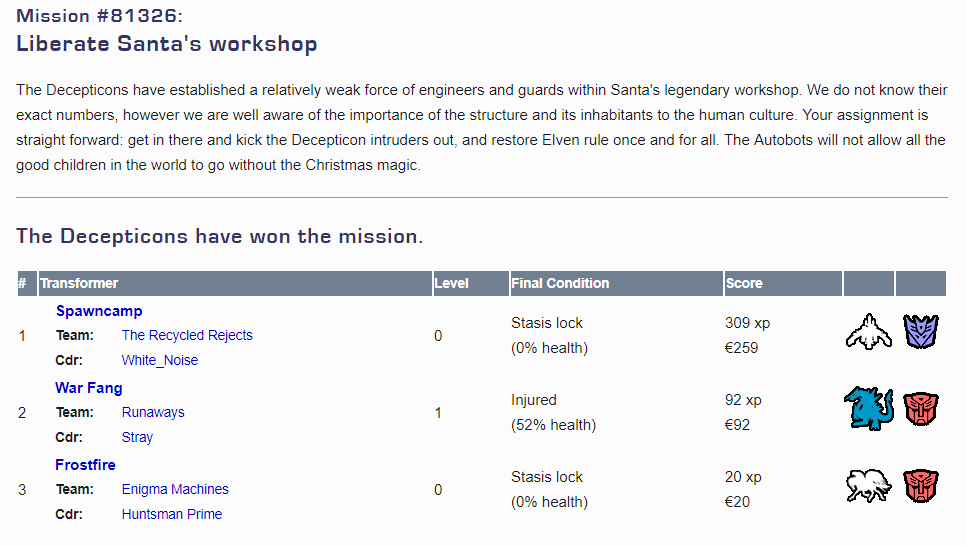Click Spawncamp's white jet alt-mode icon

[x=868, y=333]
